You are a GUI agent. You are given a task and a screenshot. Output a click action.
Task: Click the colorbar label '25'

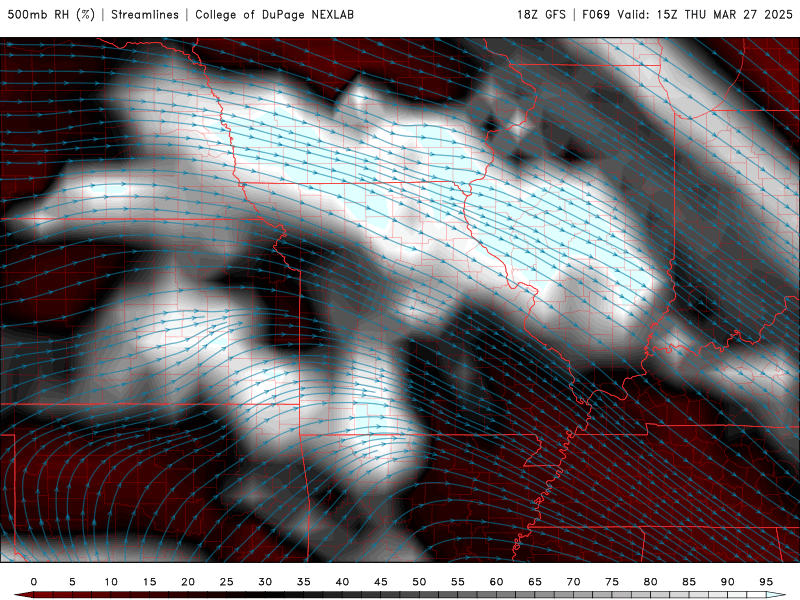pyautogui.click(x=226, y=582)
